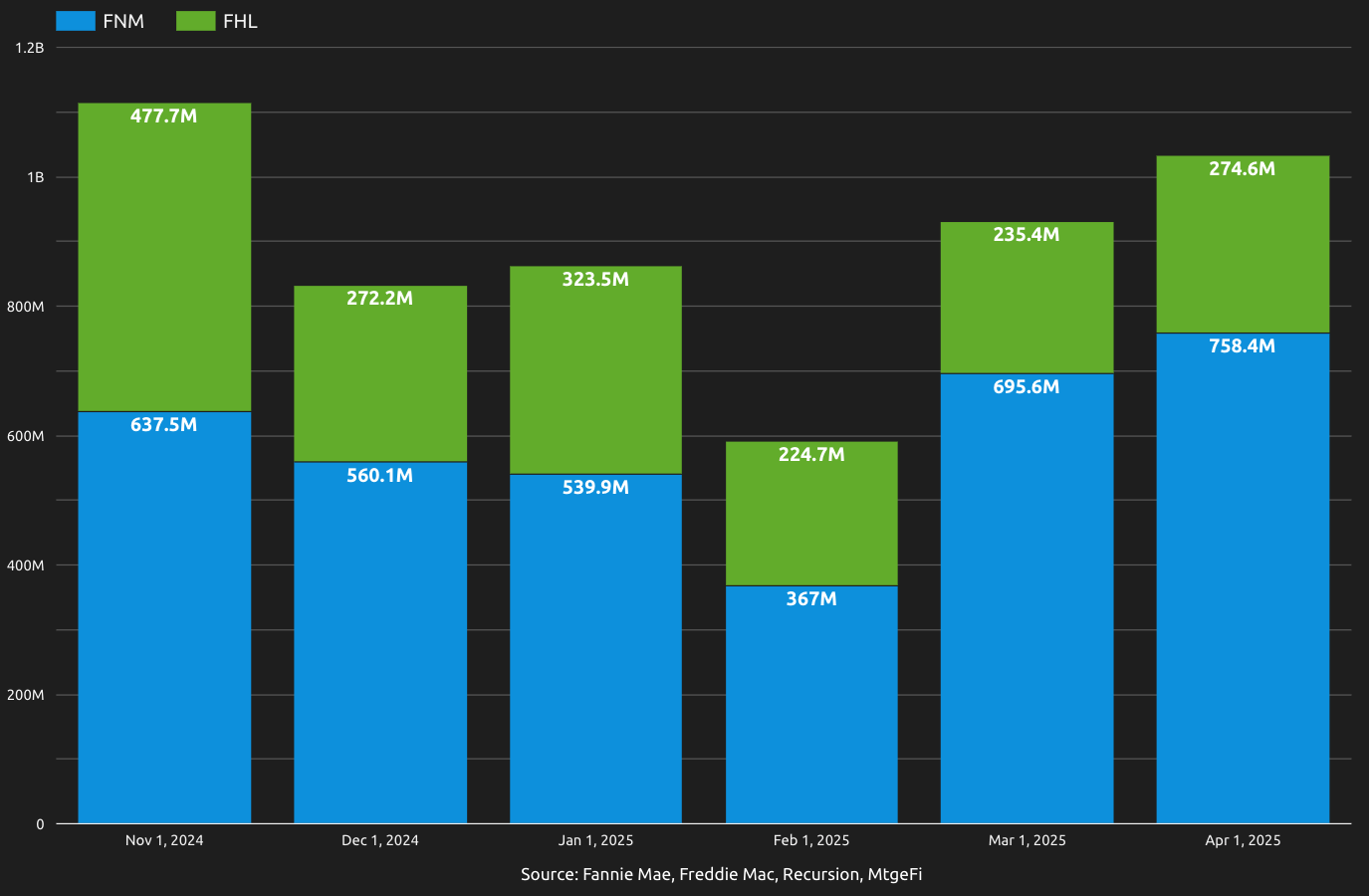Click the 600M y-axis label
The width and height of the screenshot is (1369, 896).
click(x=26, y=436)
